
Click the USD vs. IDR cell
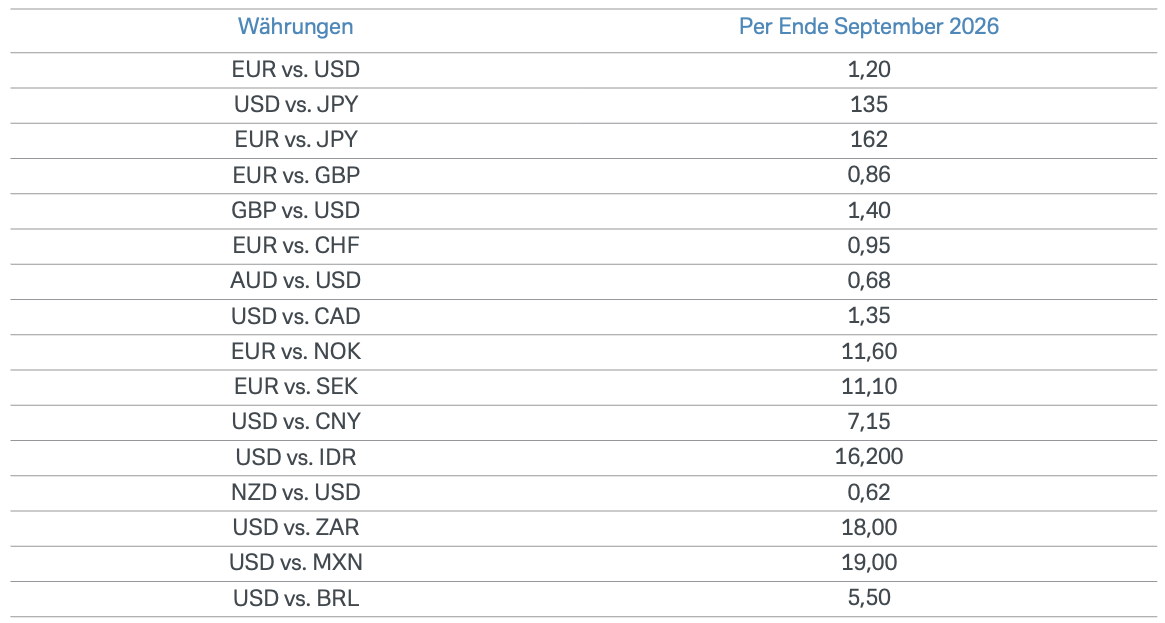coord(295,457)
